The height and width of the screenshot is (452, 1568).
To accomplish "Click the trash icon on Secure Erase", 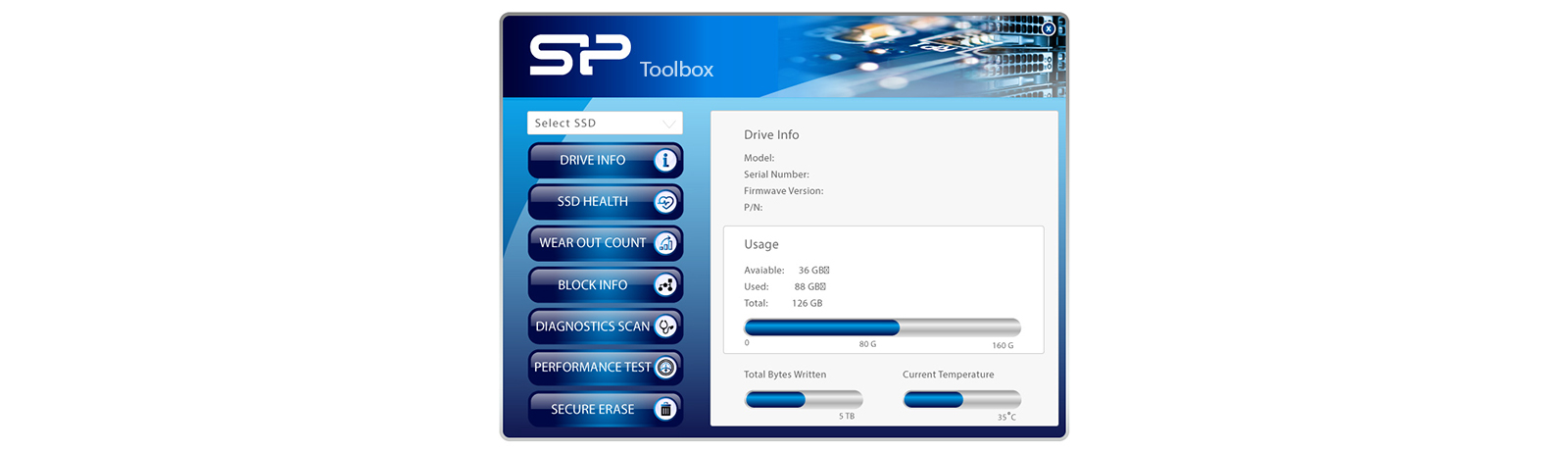I will [665, 410].
